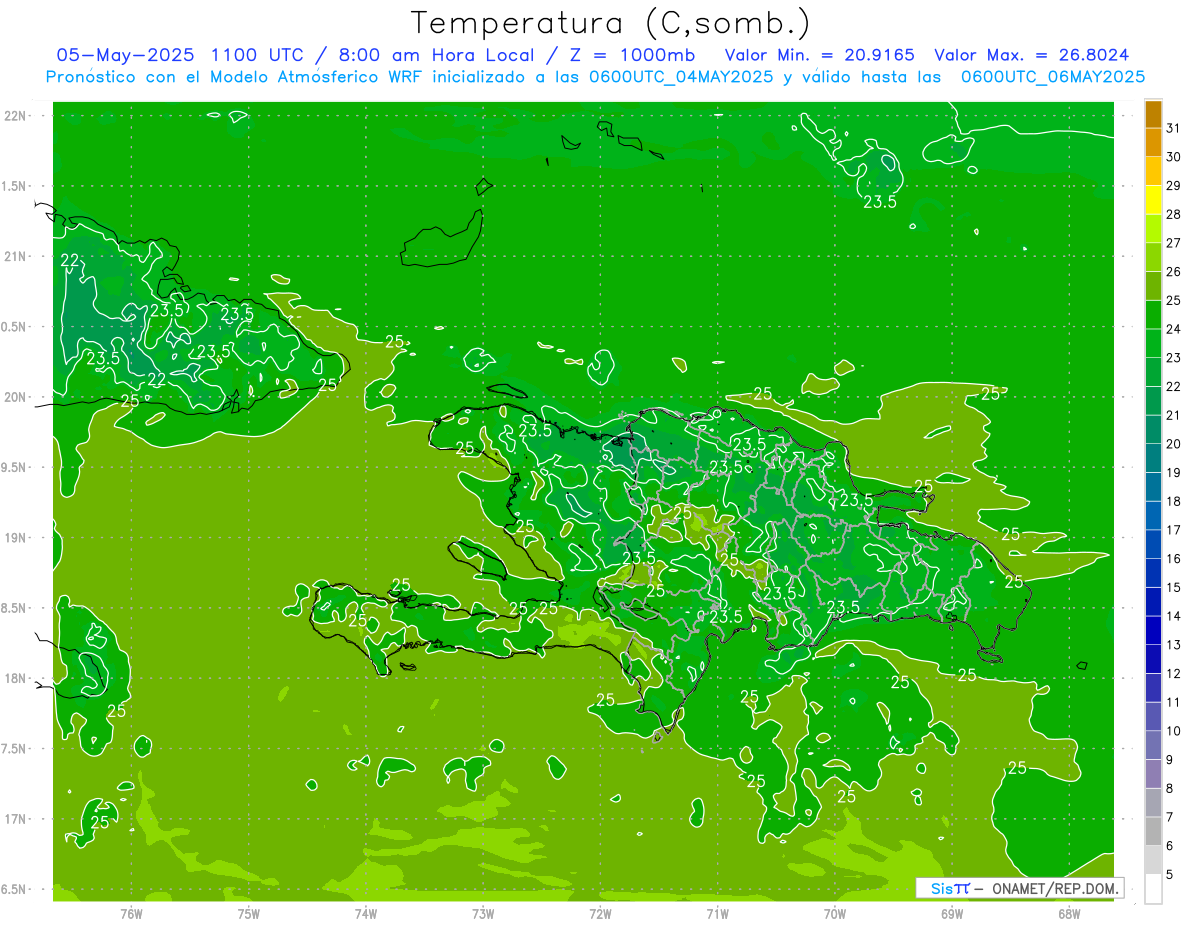Click the legend scale value 9
The width and height of the screenshot is (1200, 927).
click(x=1170, y=760)
